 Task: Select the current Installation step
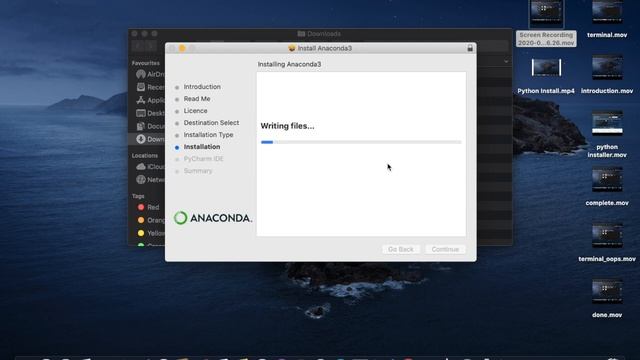(x=202, y=147)
